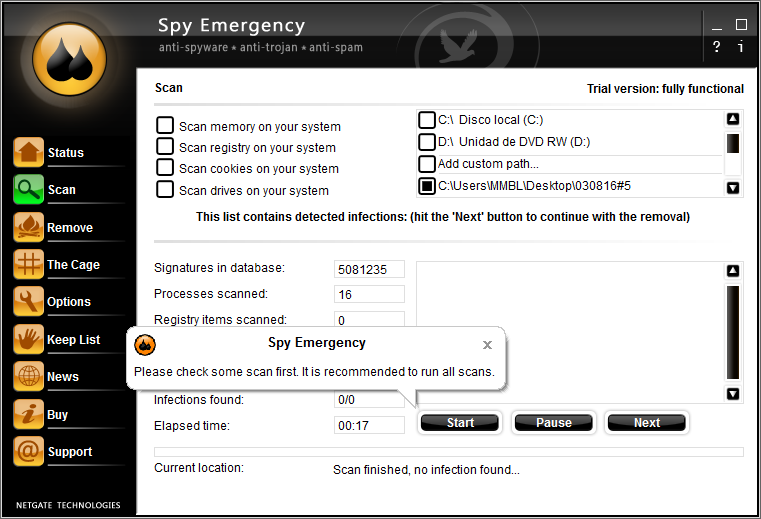Click the Buy info icon
761x519 pixels.
[x=29, y=415]
